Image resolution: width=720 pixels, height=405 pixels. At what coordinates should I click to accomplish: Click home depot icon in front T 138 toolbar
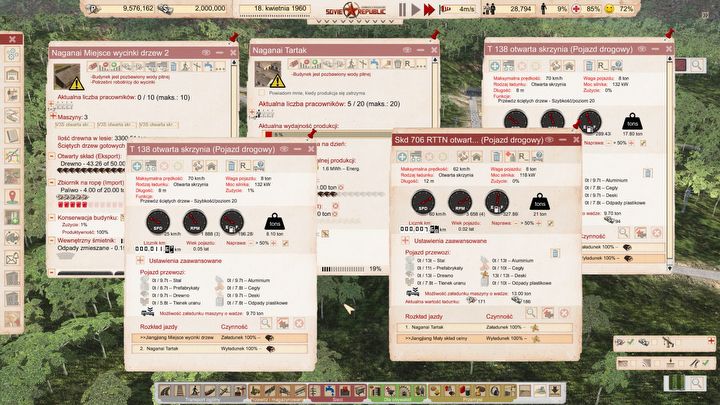211,166
